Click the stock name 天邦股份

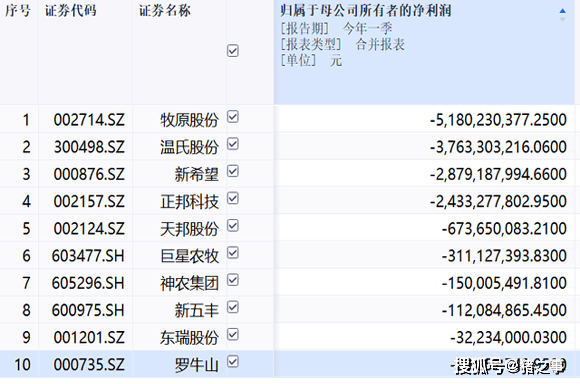pyautogui.click(x=189, y=229)
